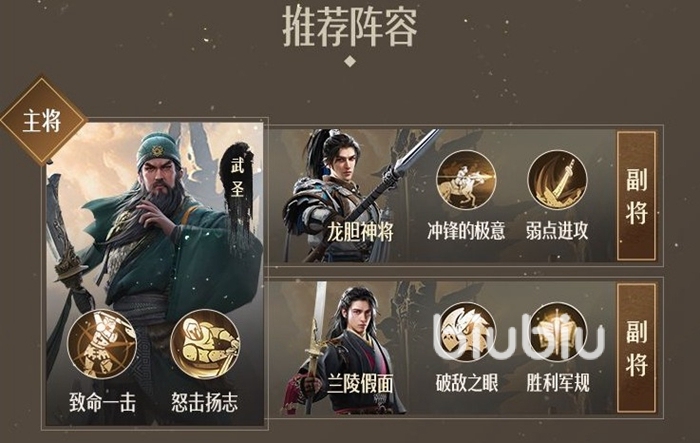700x443 pixels.
Task: Click the lower 副将 tab label
Action: (x=637, y=347)
